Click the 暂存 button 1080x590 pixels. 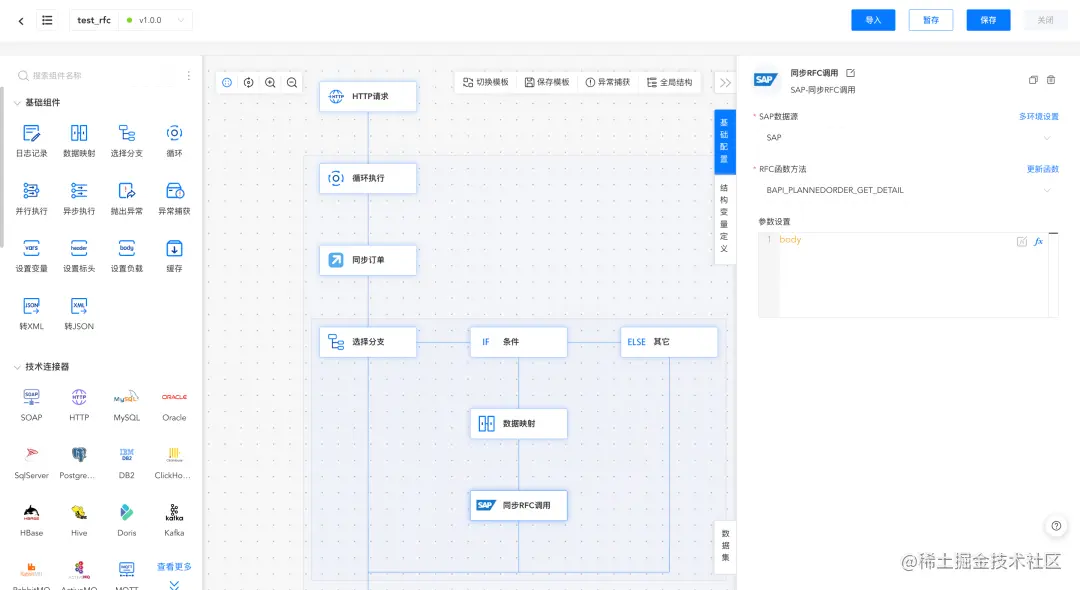[931, 20]
